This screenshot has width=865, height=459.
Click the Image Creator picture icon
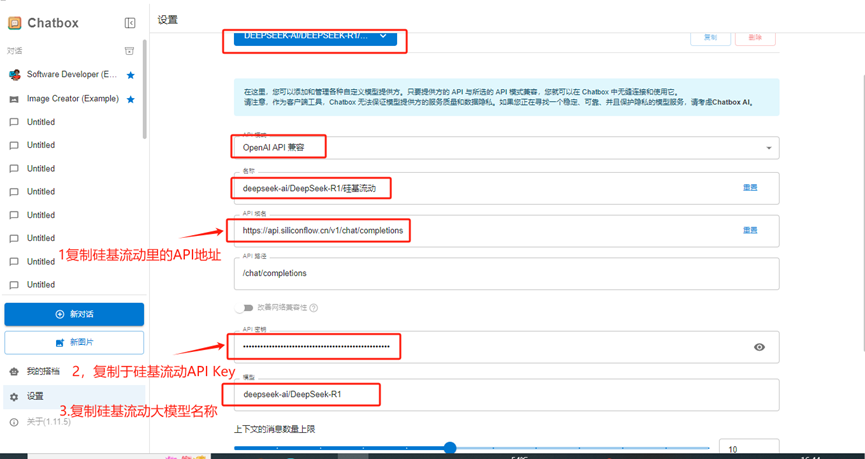[14, 99]
